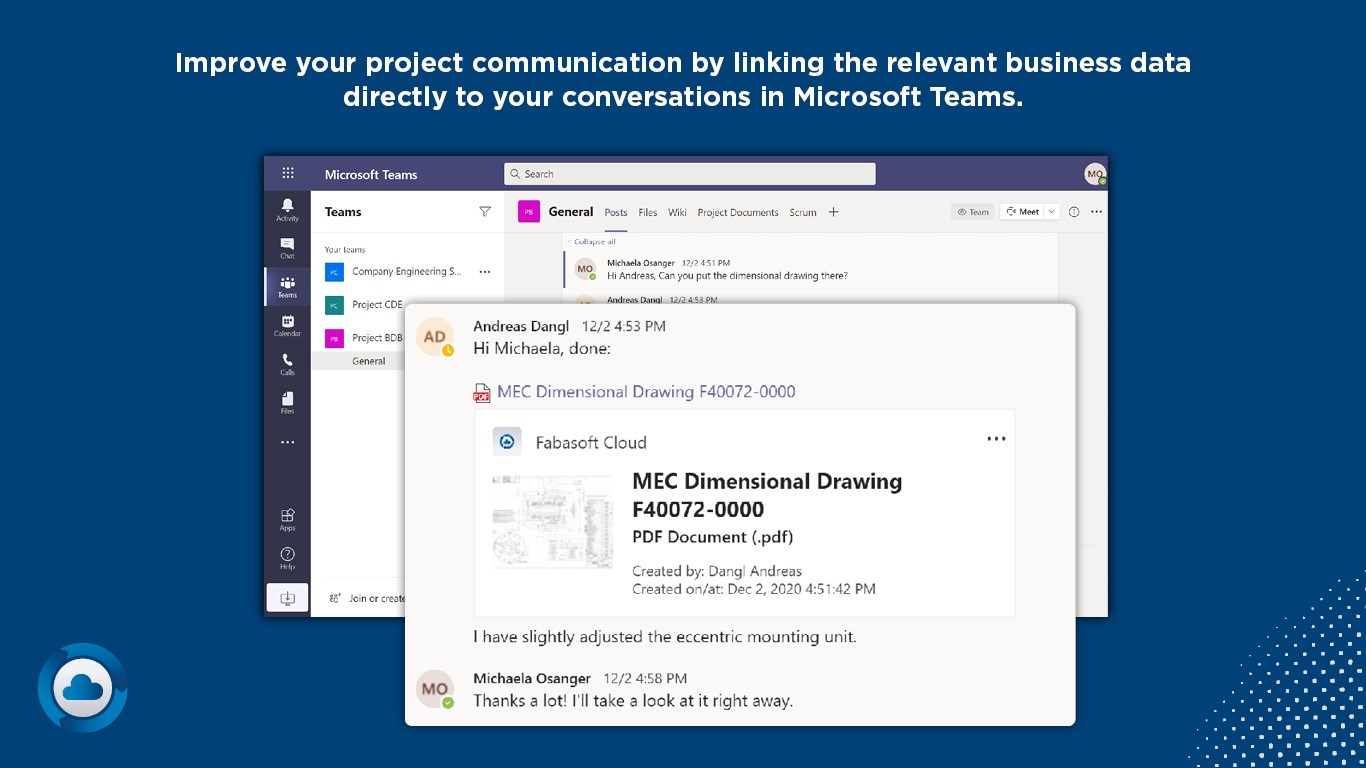Start a meeting with Meet button
Screen dimensions: 1366x768
[1022, 212]
